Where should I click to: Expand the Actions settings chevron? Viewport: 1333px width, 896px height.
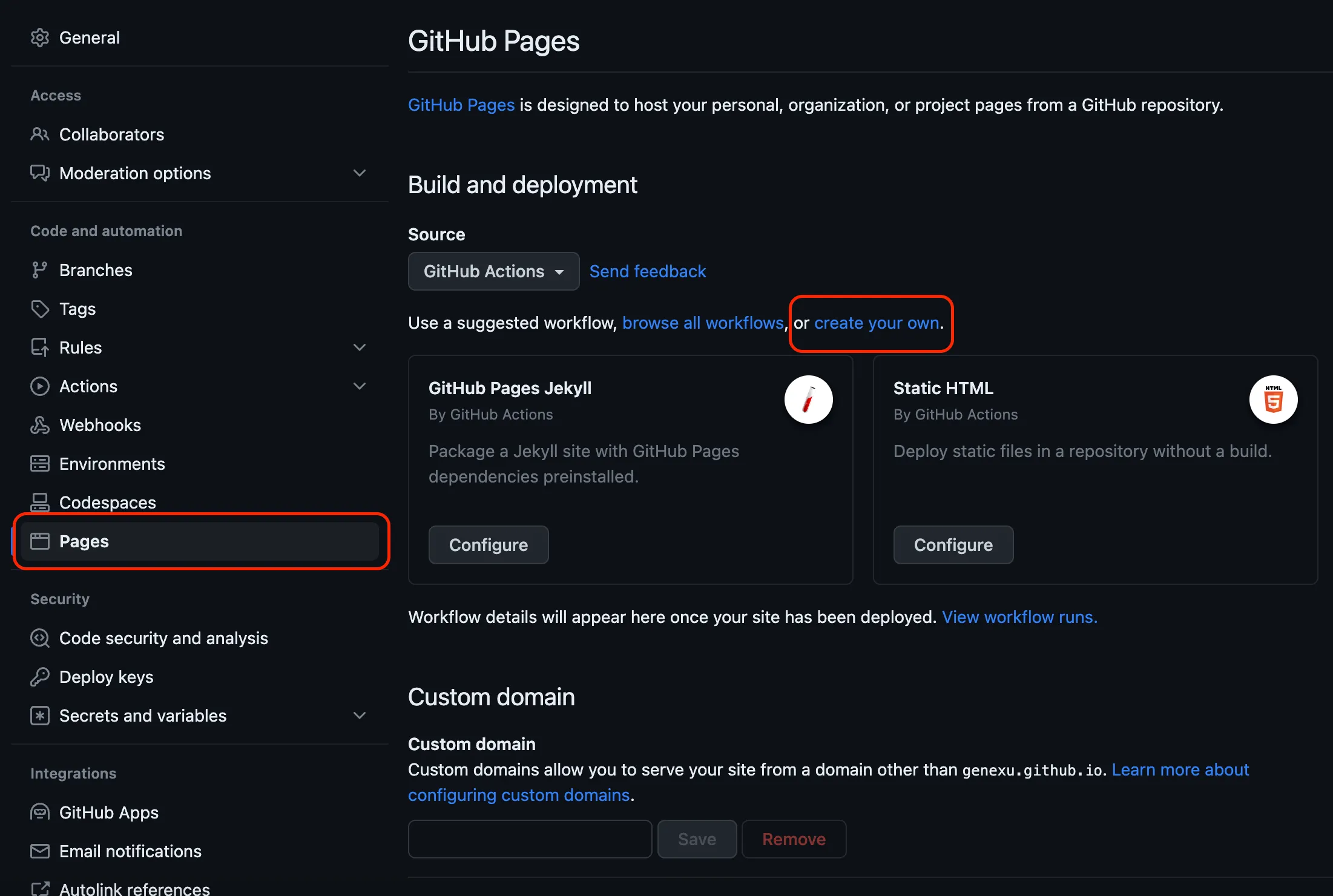(360, 386)
